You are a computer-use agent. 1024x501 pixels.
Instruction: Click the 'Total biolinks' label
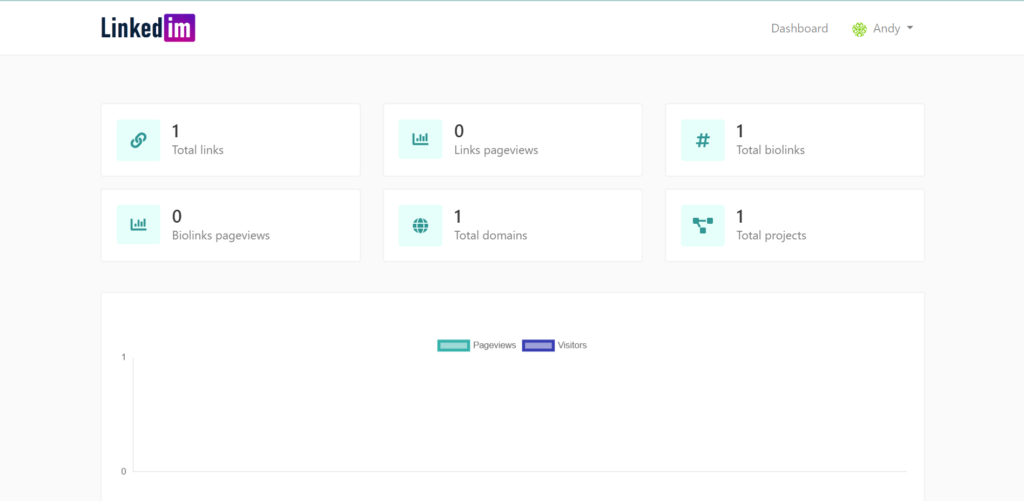[771, 150]
